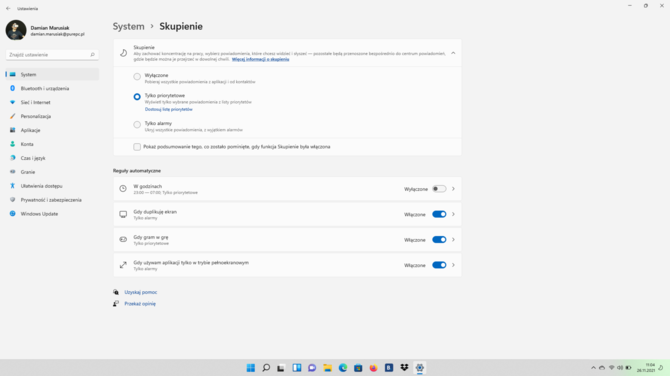Open the Windows Start menu

coord(251,368)
